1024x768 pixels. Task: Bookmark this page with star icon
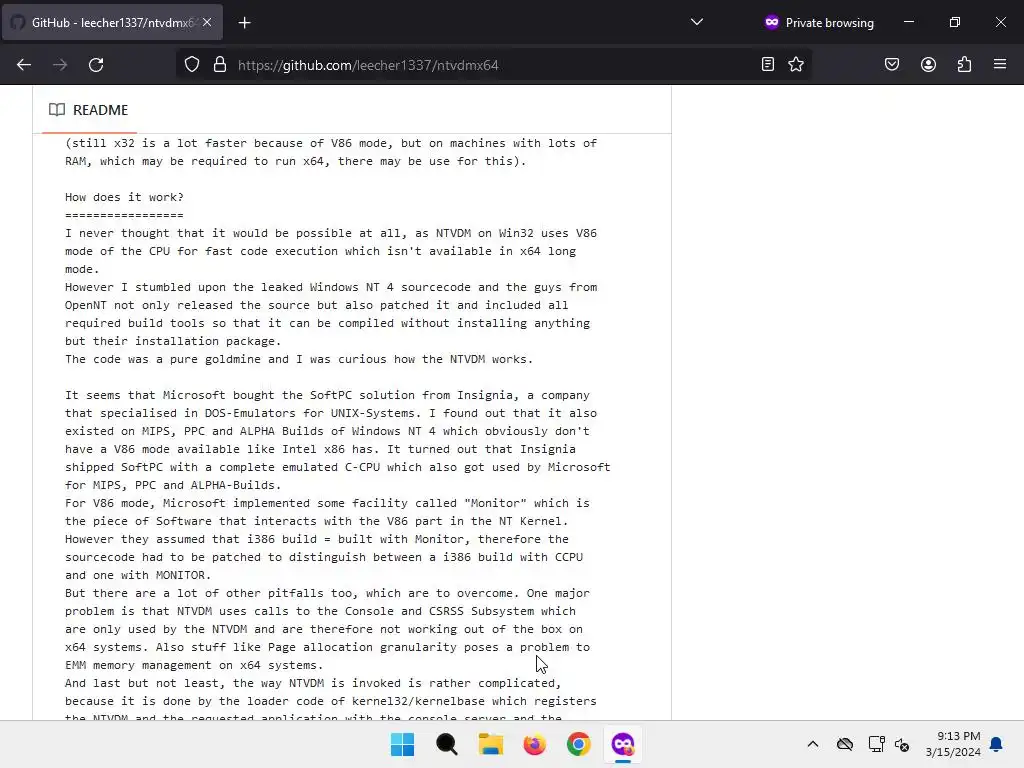(x=796, y=64)
